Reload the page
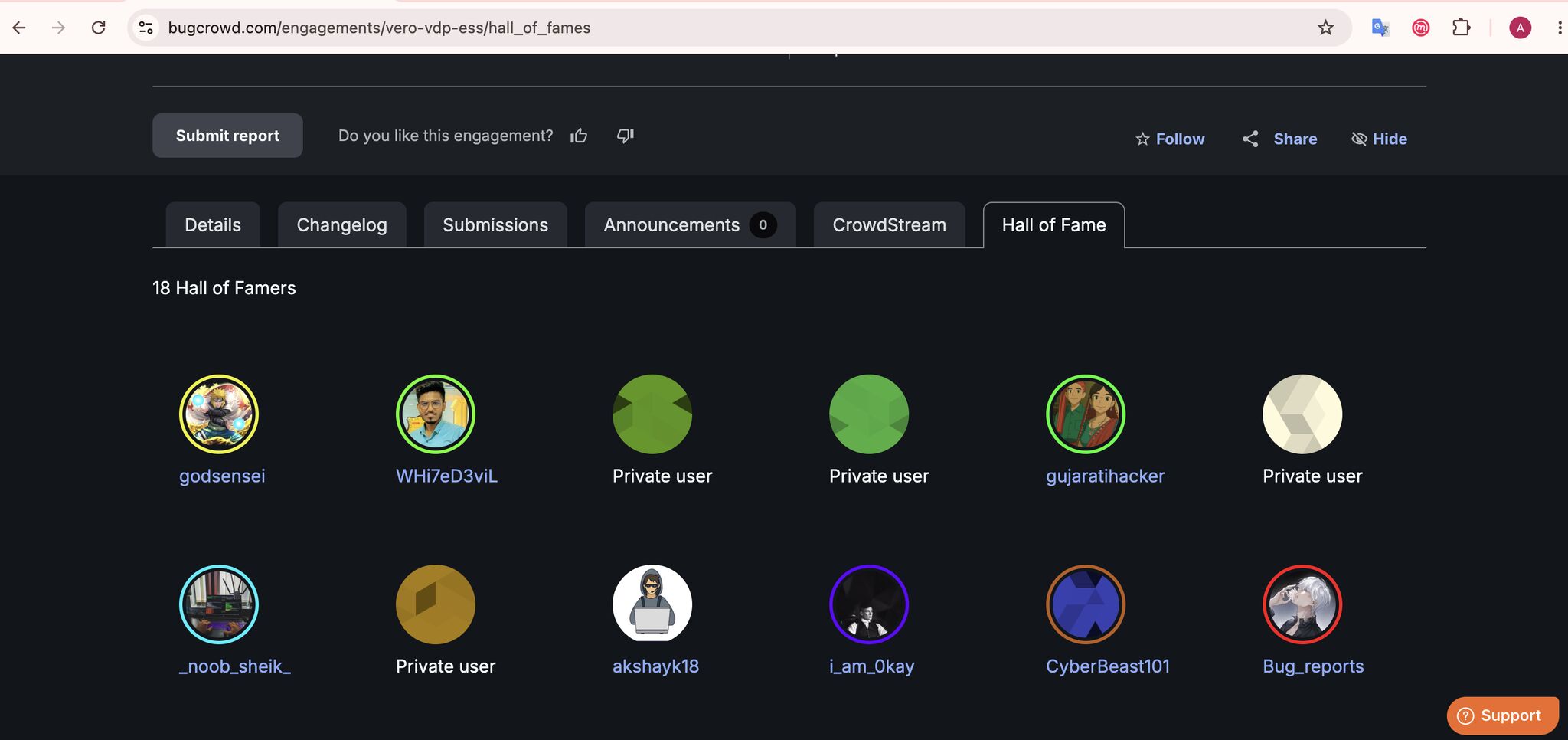This screenshot has width=1568, height=740. click(x=99, y=28)
